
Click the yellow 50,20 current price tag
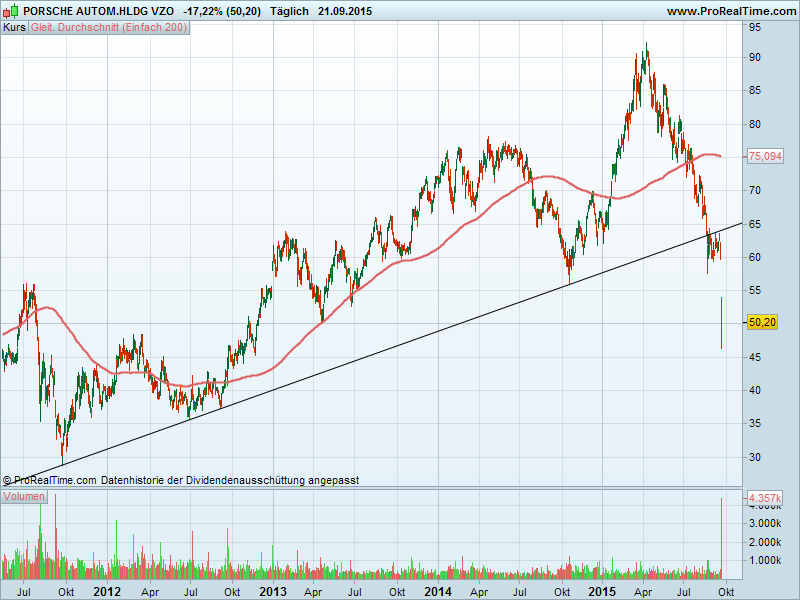click(x=762, y=323)
